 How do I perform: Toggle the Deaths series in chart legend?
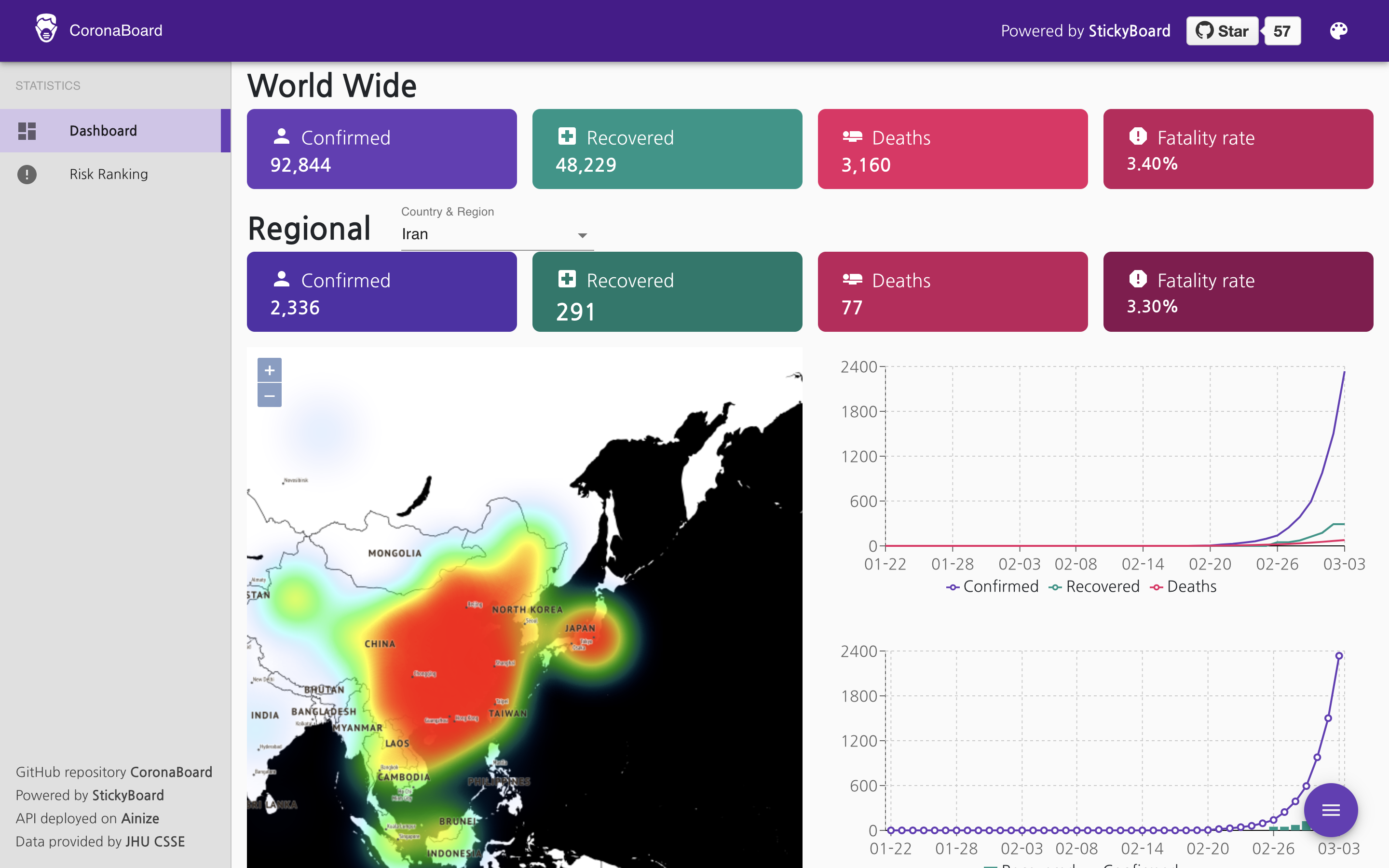[x=1184, y=587]
